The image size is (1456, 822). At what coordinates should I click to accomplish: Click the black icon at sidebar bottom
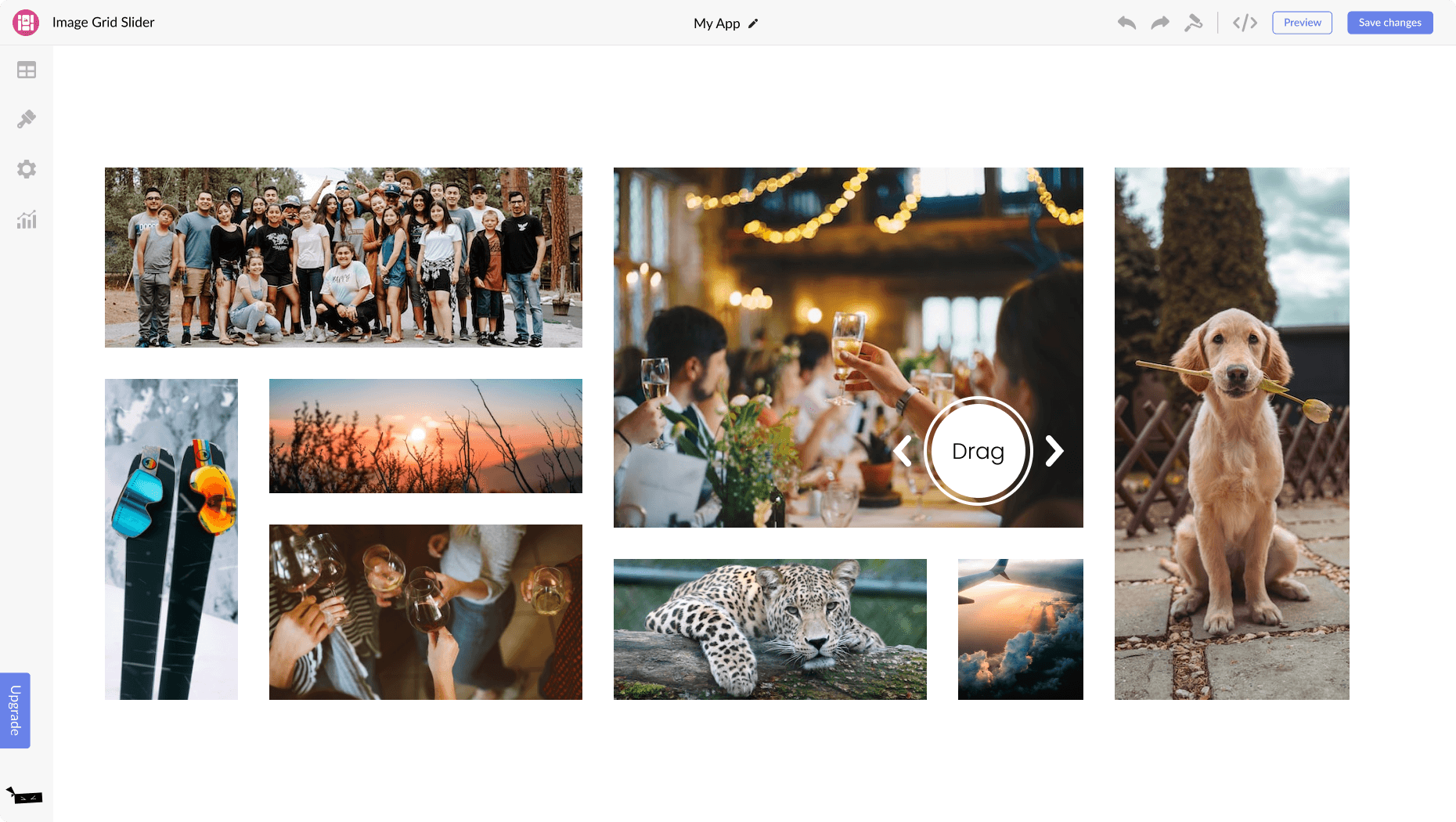(x=24, y=796)
